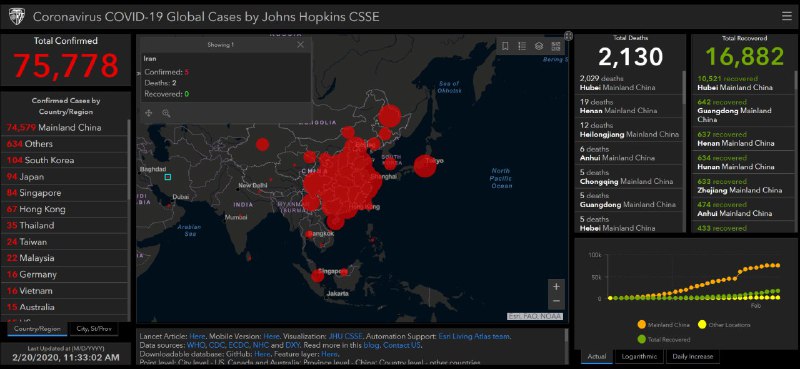
Task: Toggle Other Locations series in chart legend
Action: click(x=724, y=325)
